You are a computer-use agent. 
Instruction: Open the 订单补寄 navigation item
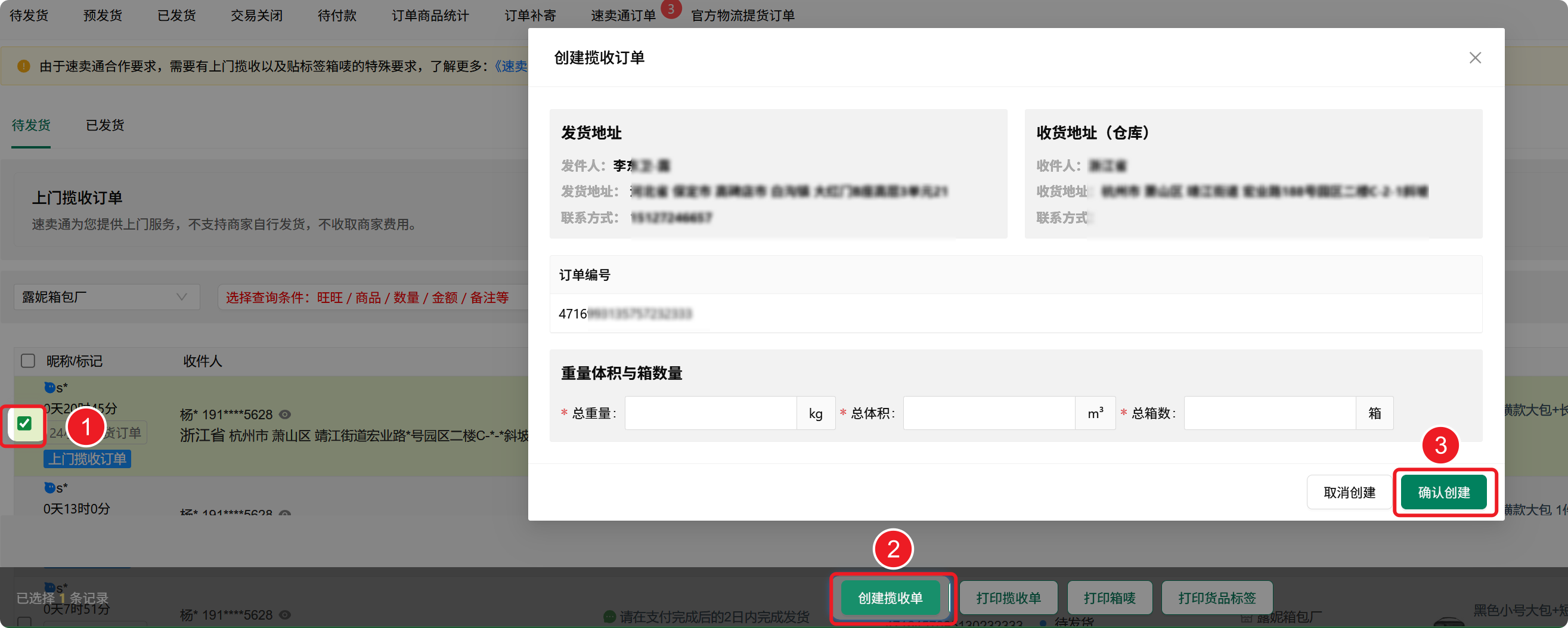tap(530, 16)
